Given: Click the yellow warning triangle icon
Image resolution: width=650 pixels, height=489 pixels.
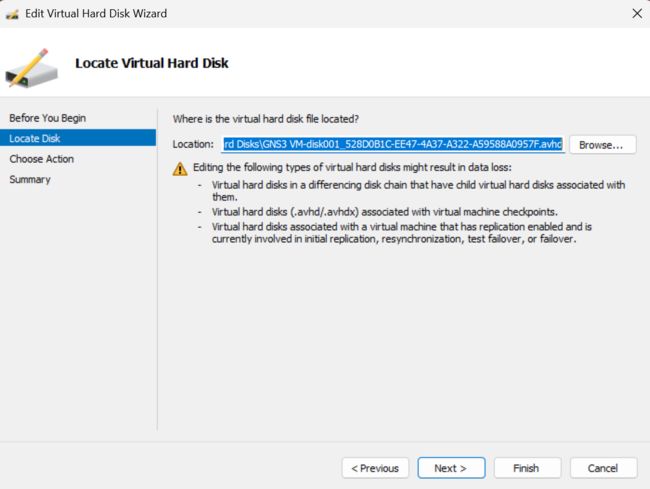Looking at the screenshot, I should coord(180,169).
